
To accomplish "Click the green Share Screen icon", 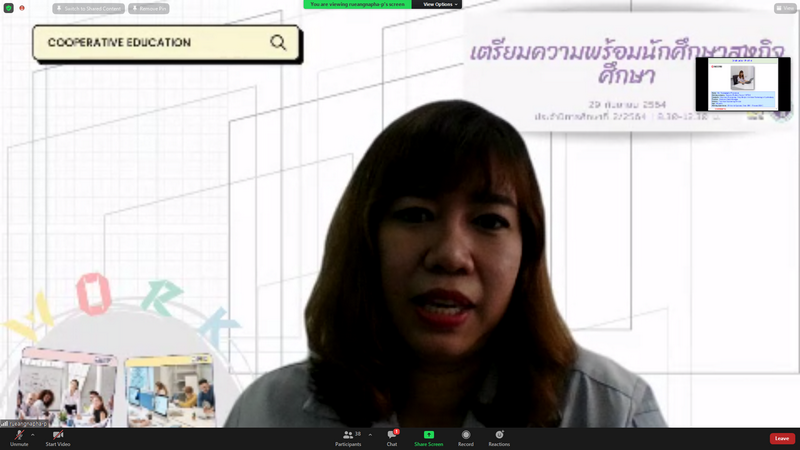I will 428,437.
